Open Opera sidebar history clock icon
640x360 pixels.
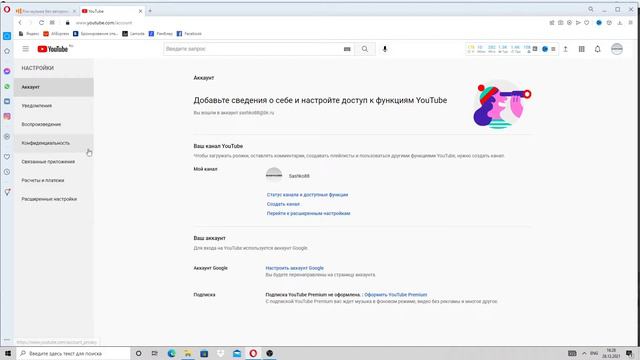tap(7, 172)
